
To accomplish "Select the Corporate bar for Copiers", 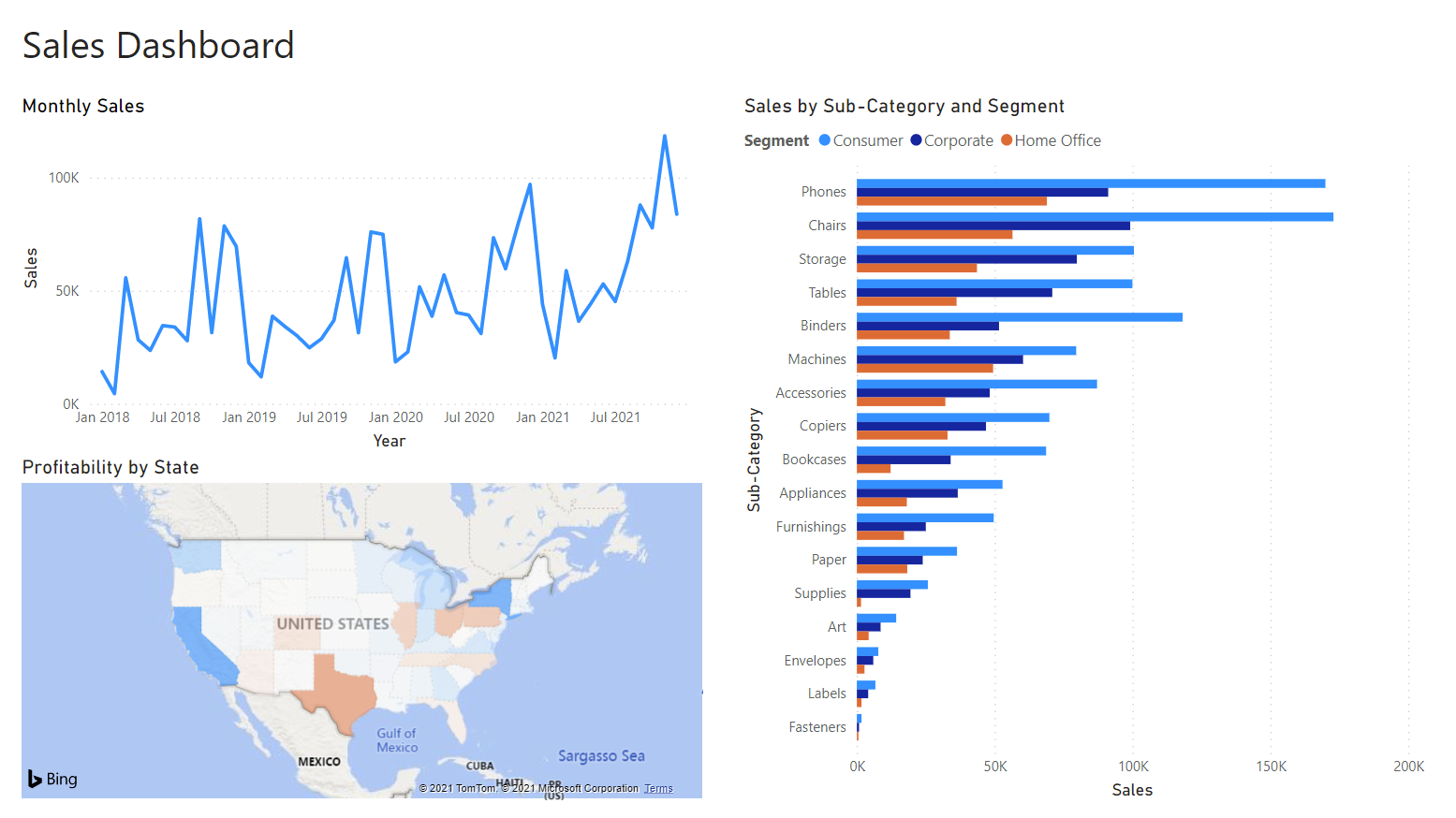I will 921,427.
